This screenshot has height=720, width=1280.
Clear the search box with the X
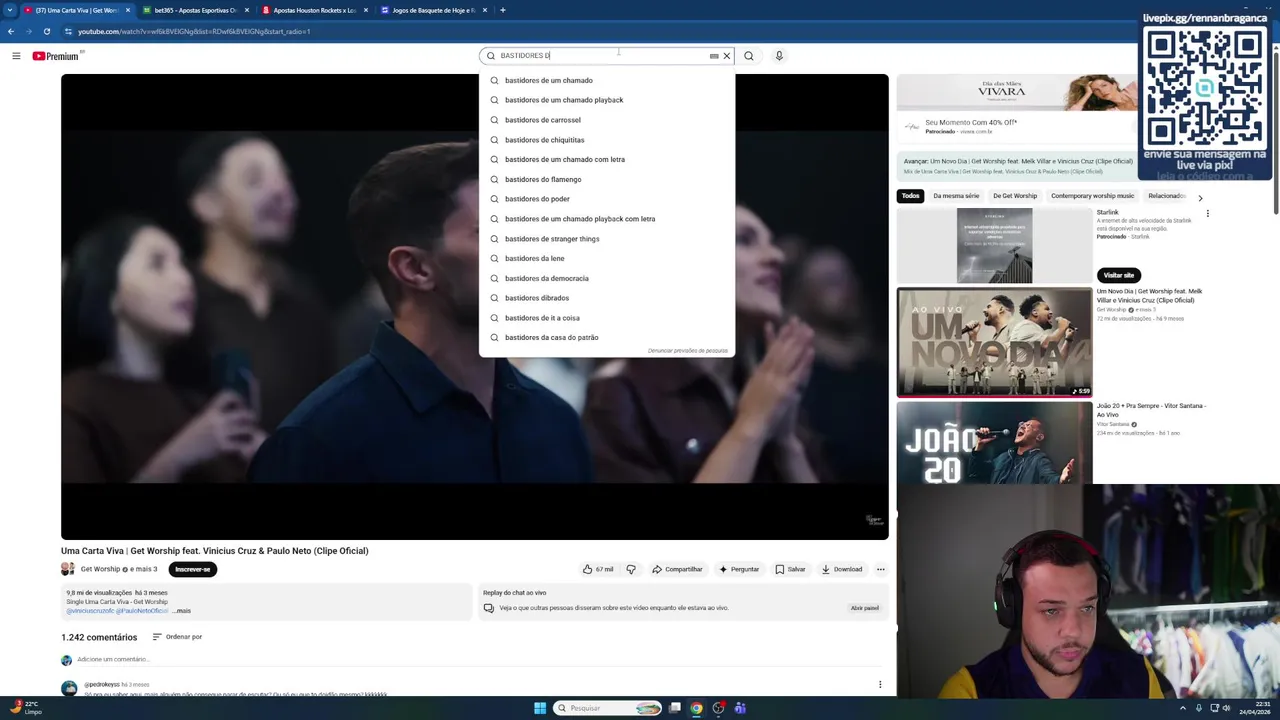[x=727, y=56]
